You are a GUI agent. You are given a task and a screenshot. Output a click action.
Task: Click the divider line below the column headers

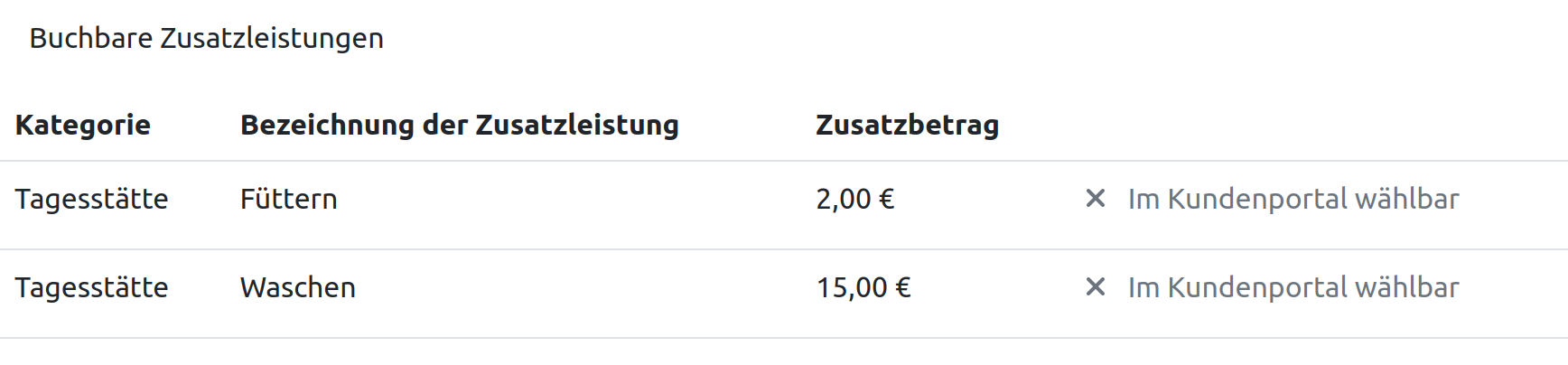pyautogui.click(x=784, y=161)
